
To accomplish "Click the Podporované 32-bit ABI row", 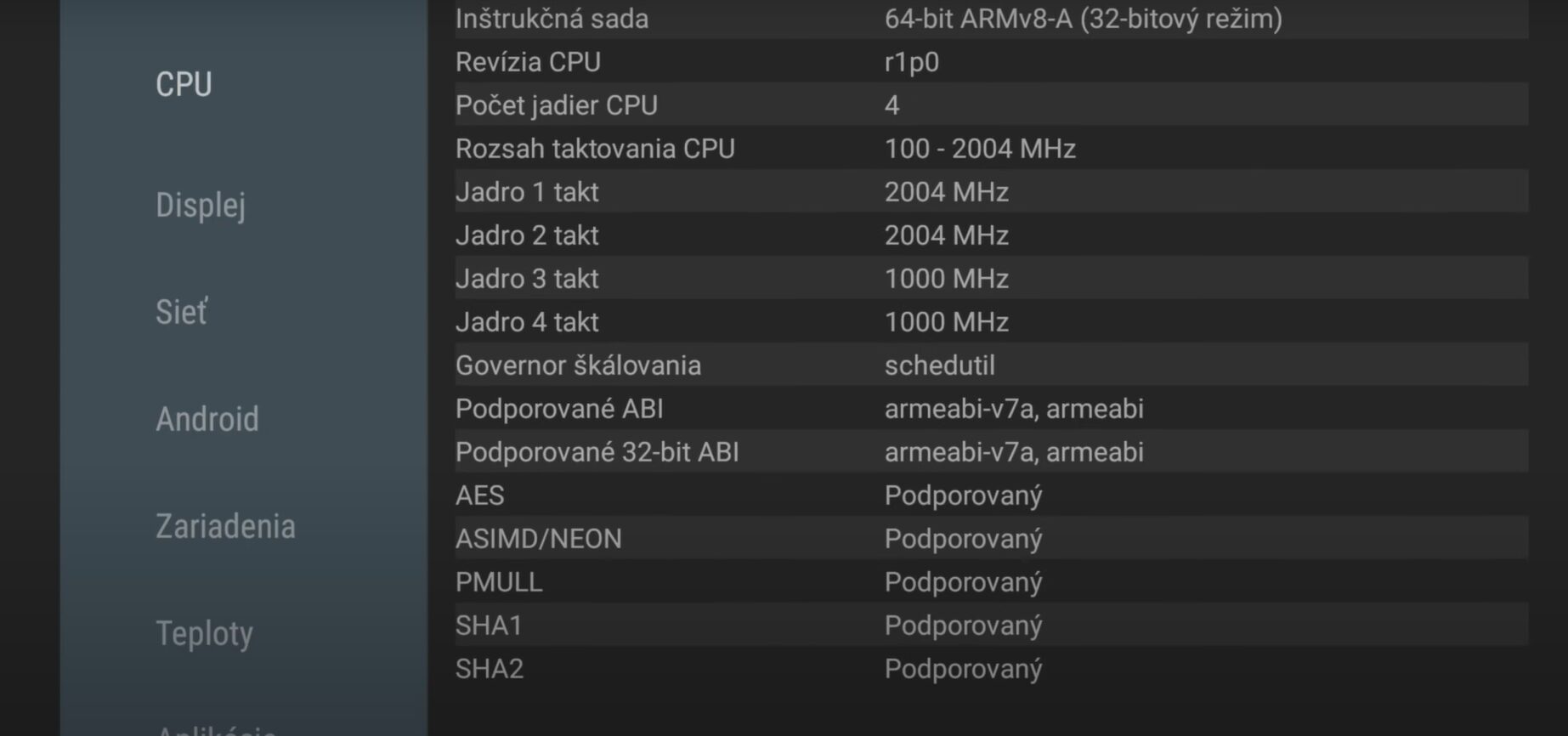I will [991, 452].
